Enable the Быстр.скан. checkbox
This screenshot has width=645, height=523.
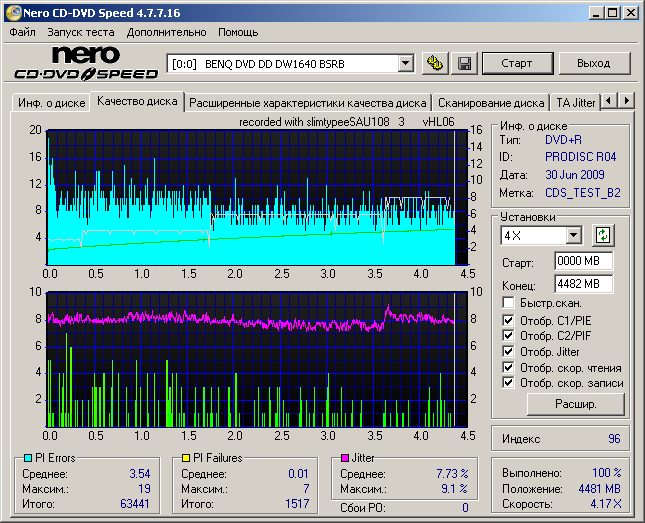tap(509, 302)
